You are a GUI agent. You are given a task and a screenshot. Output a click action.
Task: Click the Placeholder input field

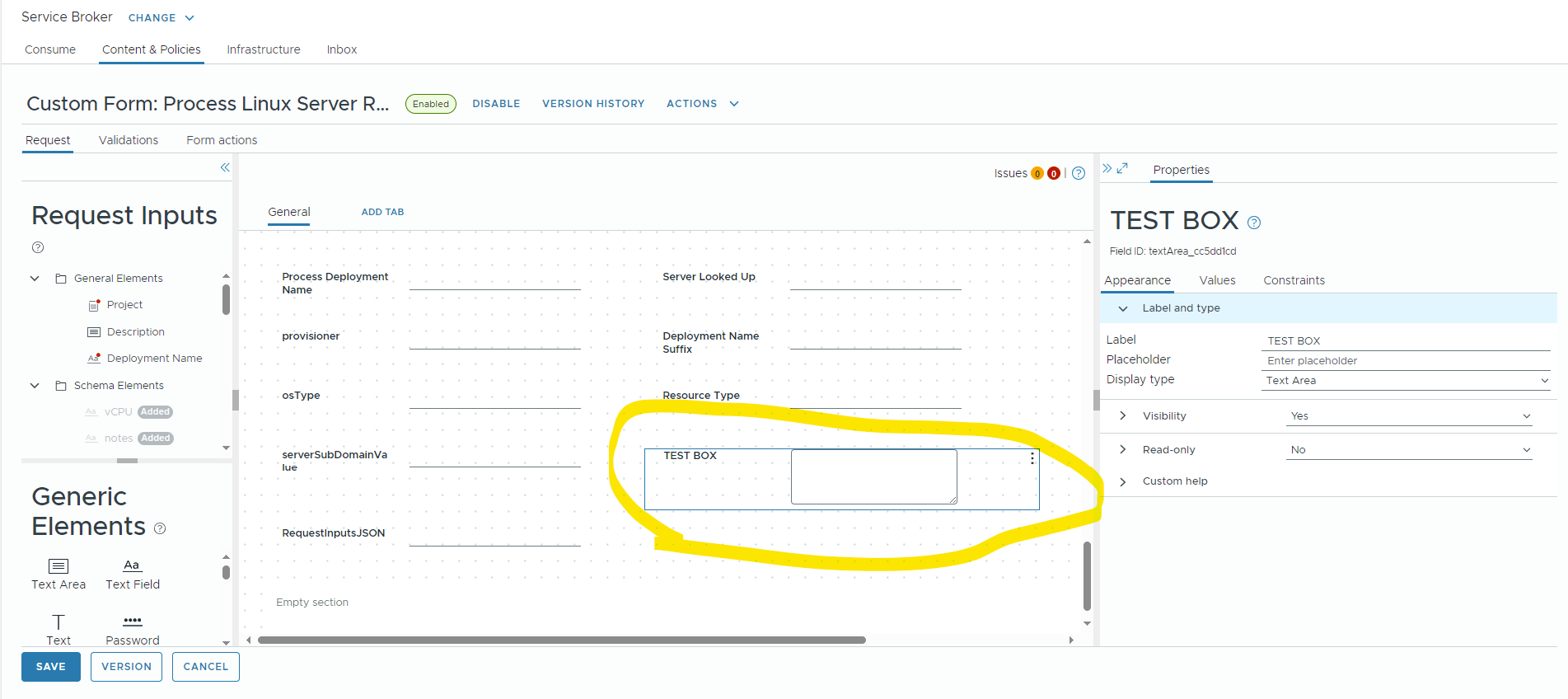pyautogui.click(x=1406, y=360)
